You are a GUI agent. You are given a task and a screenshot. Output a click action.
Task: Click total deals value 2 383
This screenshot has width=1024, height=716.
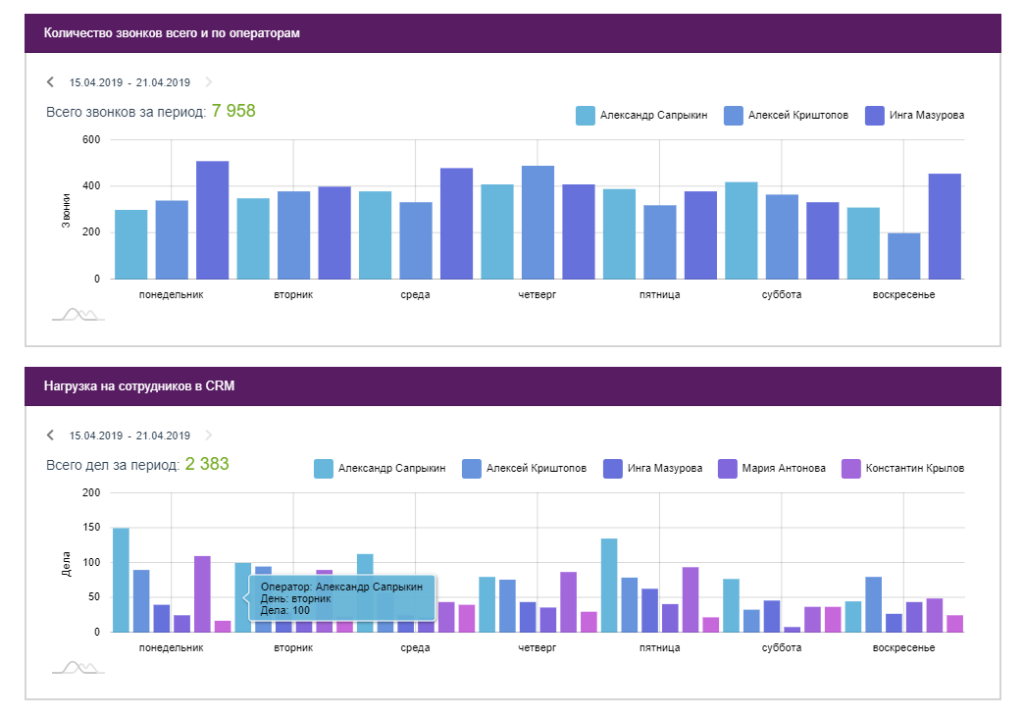click(207, 464)
